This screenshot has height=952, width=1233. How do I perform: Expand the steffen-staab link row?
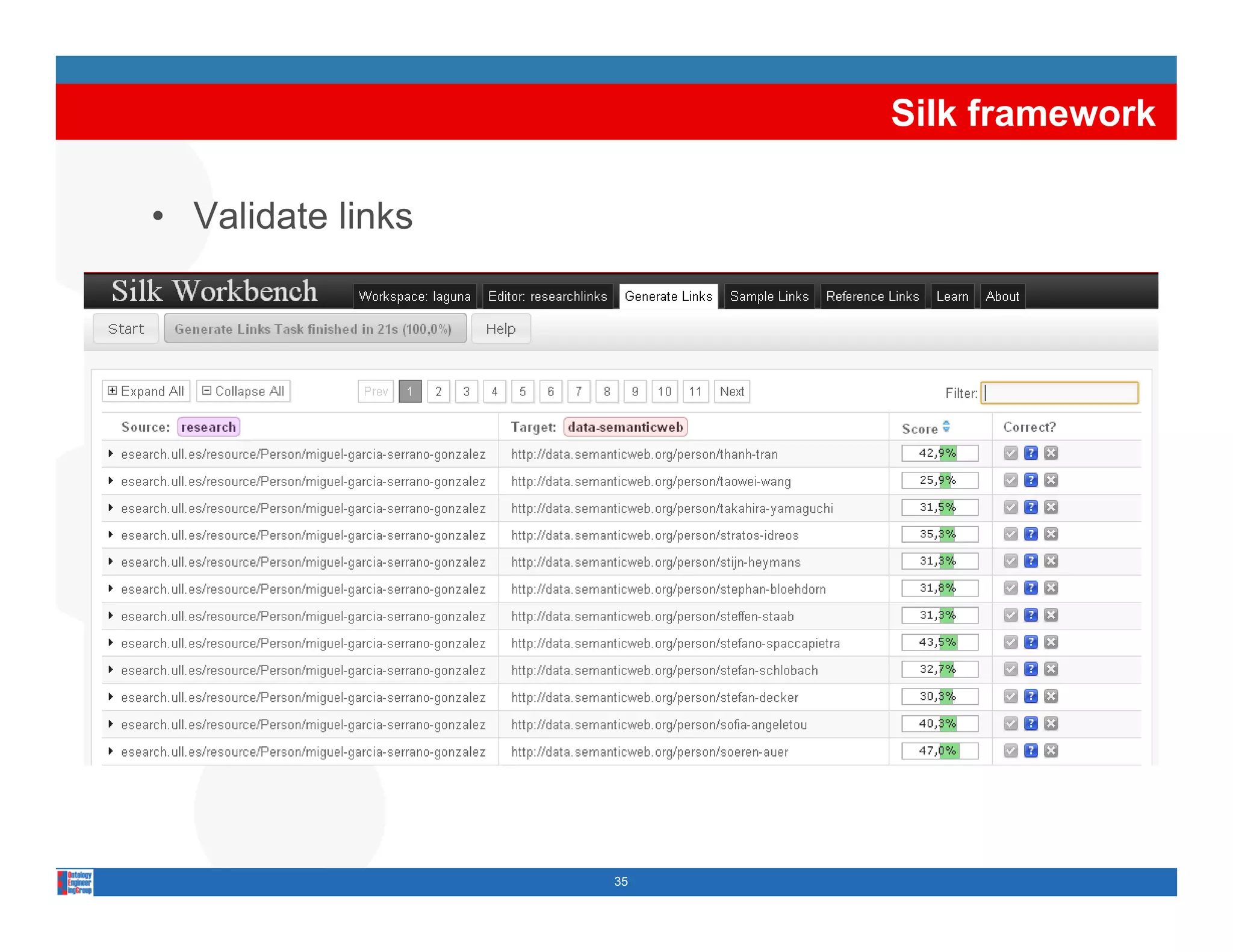pos(111,616)
